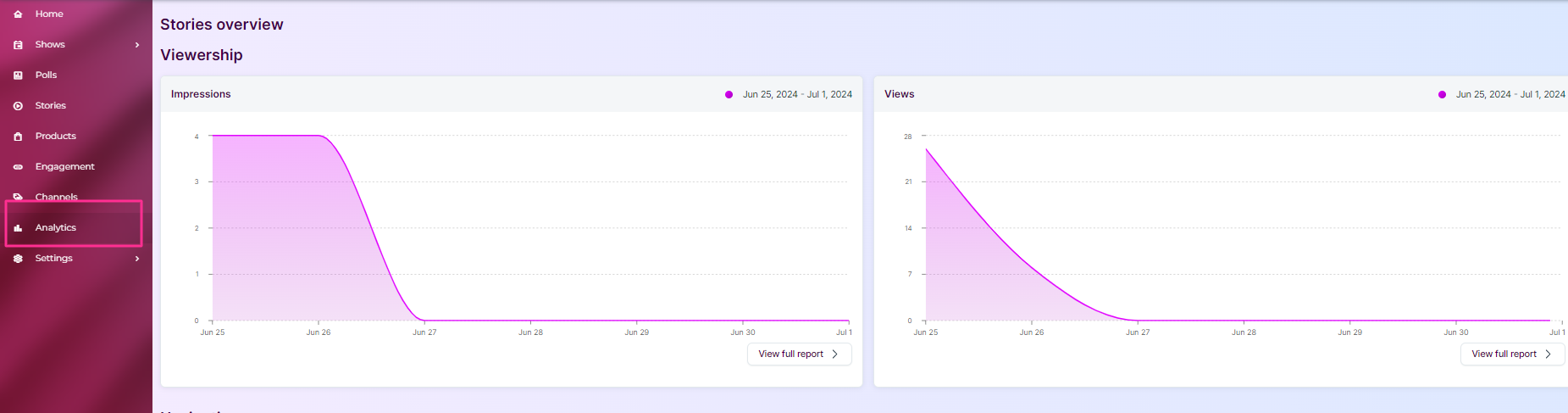Click the Views legend color dot
1568x413 pixels.
click(1442, 95)
